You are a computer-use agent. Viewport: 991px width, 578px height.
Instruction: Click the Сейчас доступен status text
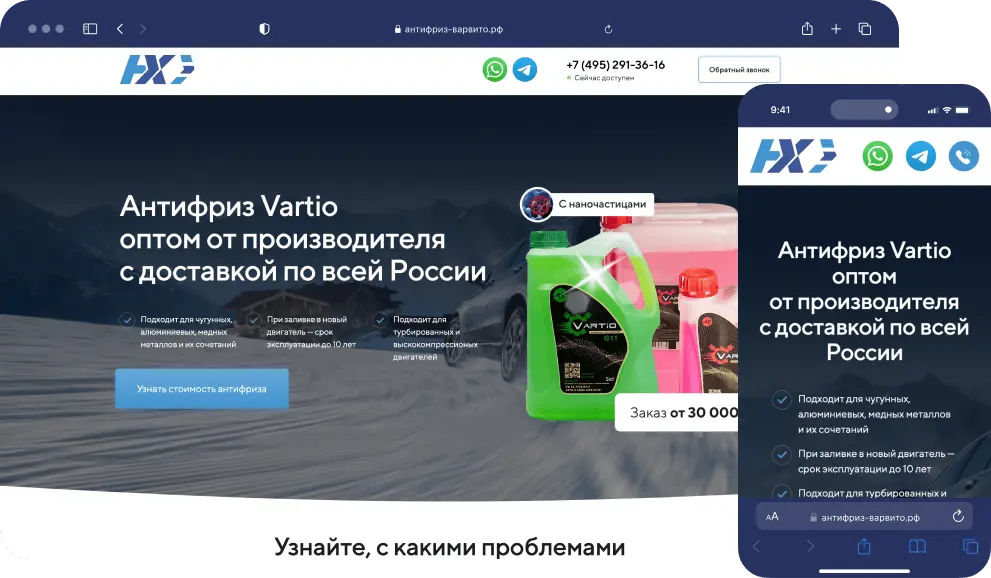604,78
